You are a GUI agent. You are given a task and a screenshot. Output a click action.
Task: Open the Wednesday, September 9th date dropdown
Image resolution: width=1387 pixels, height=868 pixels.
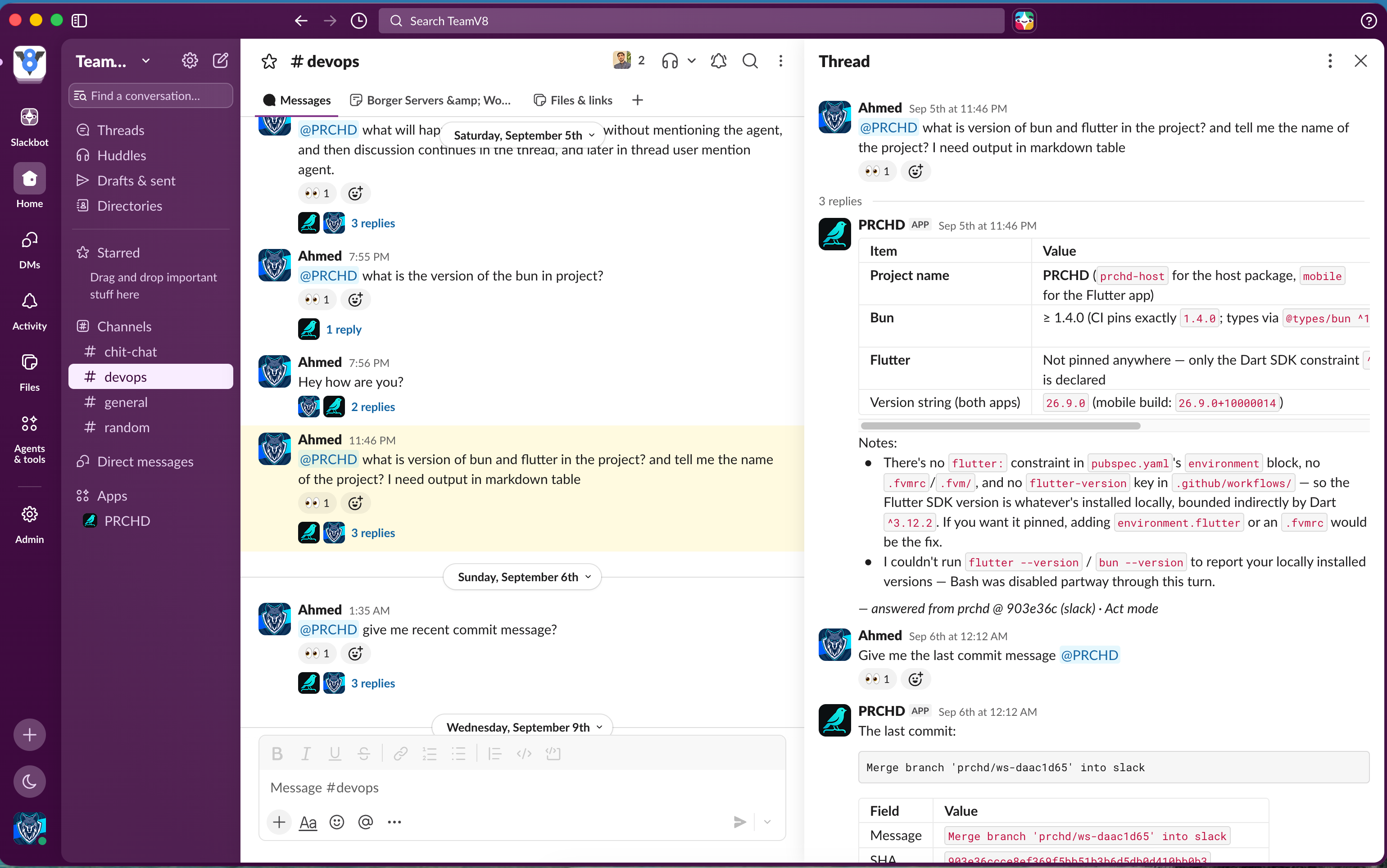tap(522, 727)
